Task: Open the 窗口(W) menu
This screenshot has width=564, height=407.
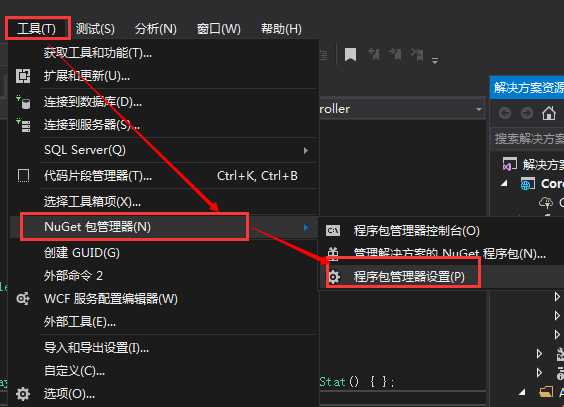Action: pyautogui.click(x=219, y=29)
